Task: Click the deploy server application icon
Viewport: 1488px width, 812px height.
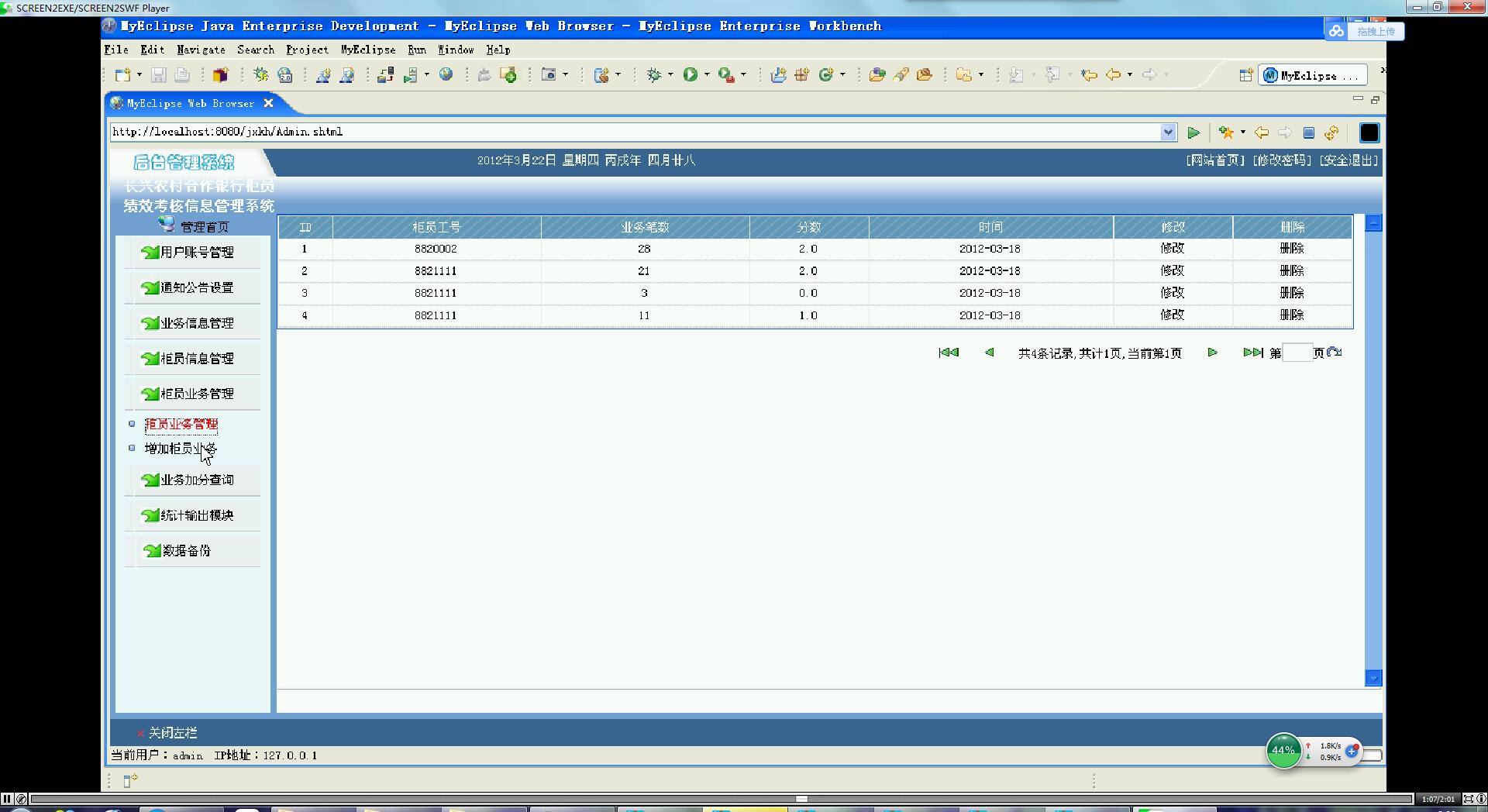Action: tap(386, 74)
